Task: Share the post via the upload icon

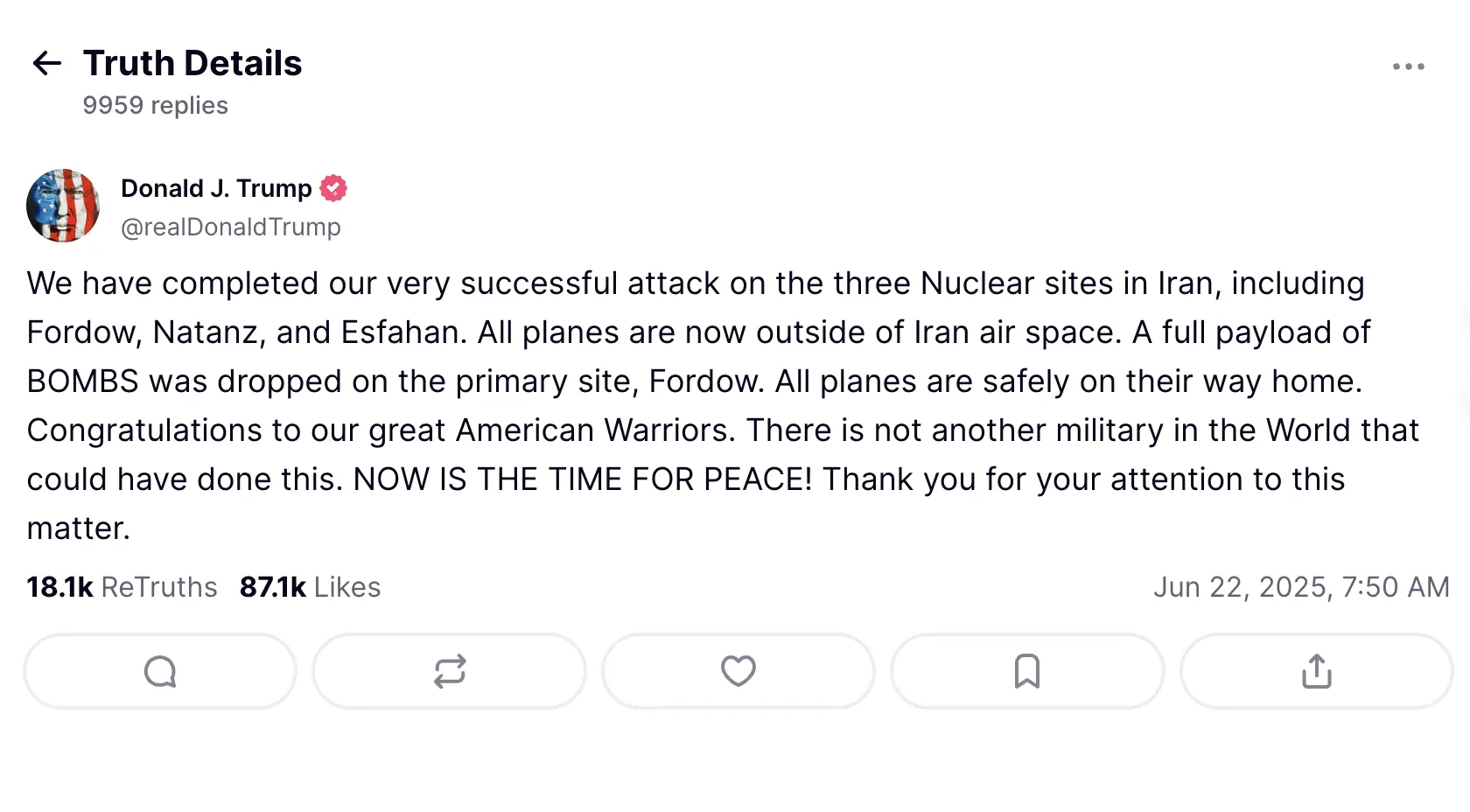Action: [x=1316, y=671]
